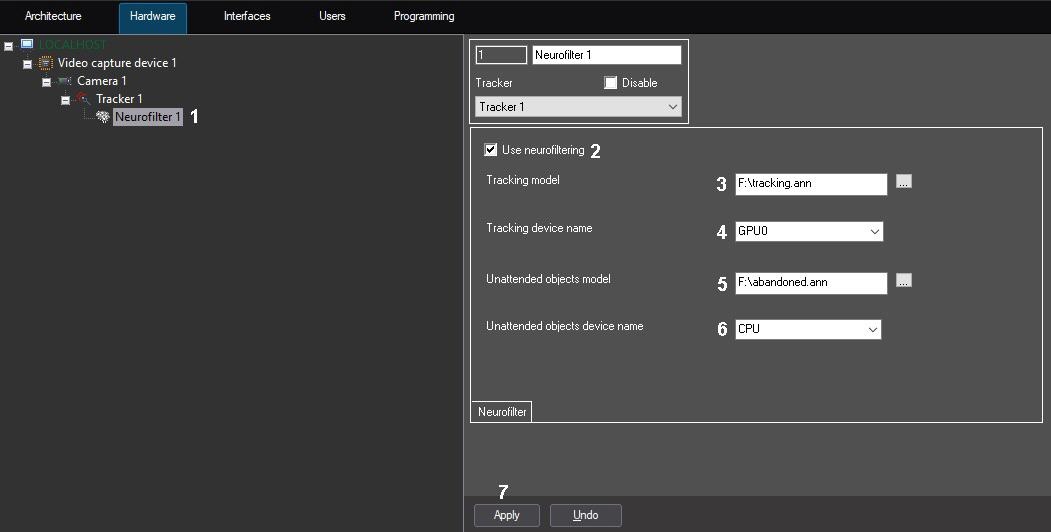Toggle the Disable checkbox
Viewport: 1051px width, 532px height.
pyautogui.click(x=611, y=83)
